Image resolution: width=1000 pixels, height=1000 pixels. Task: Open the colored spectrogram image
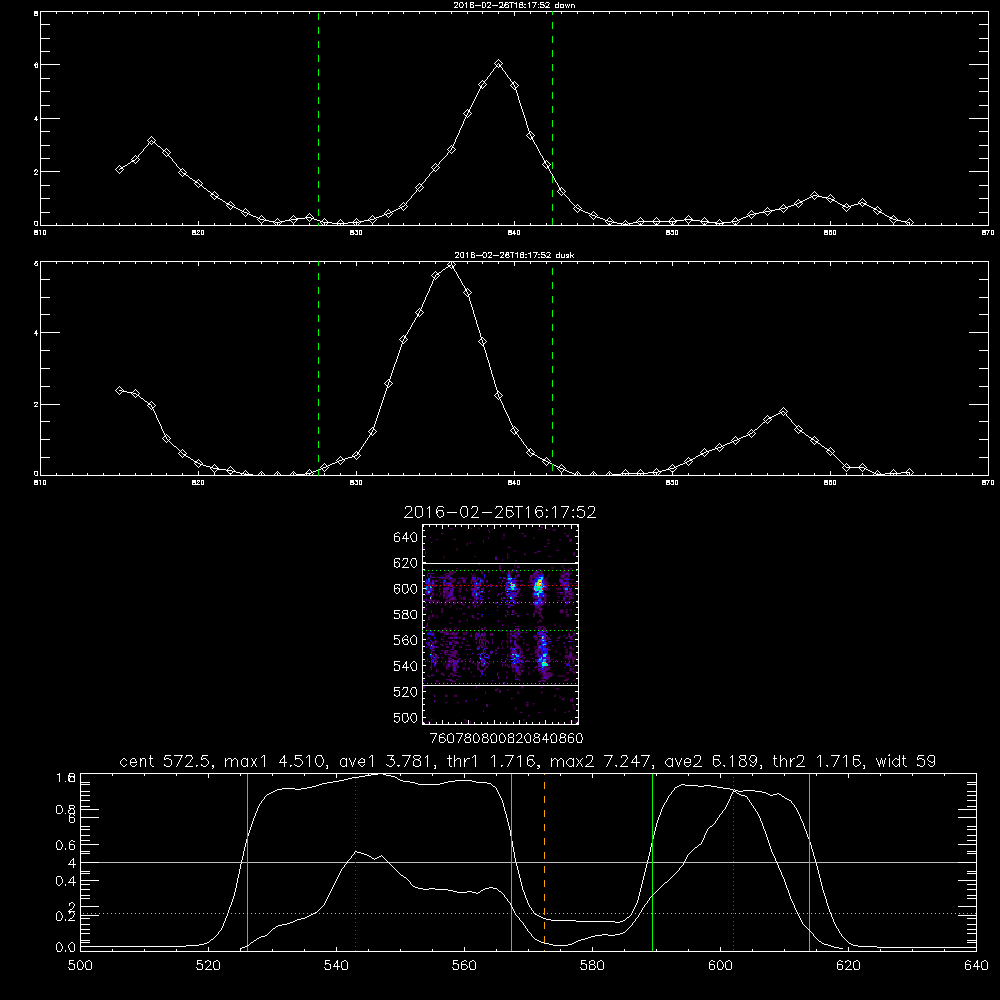point(501,624)
